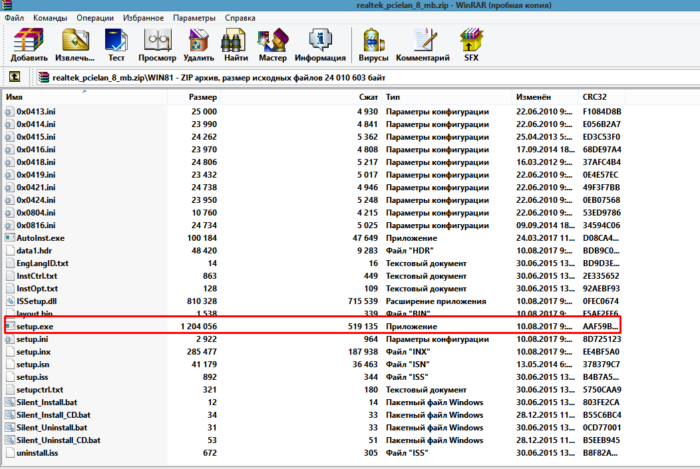Show archive Информация (Info)
This screenshot has height=469, width=700.
click(x=320, y=45)
